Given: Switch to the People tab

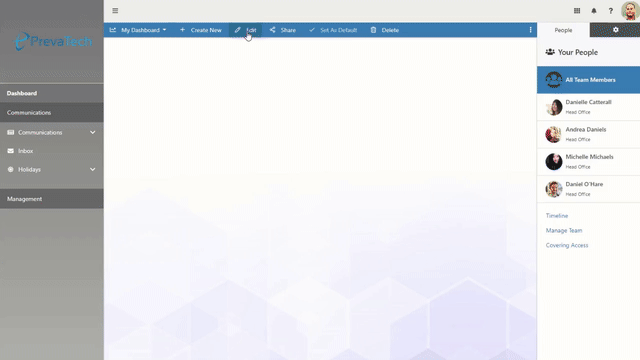Looking at the screenshot, I should pyautogui.click(x=563, y=30).
